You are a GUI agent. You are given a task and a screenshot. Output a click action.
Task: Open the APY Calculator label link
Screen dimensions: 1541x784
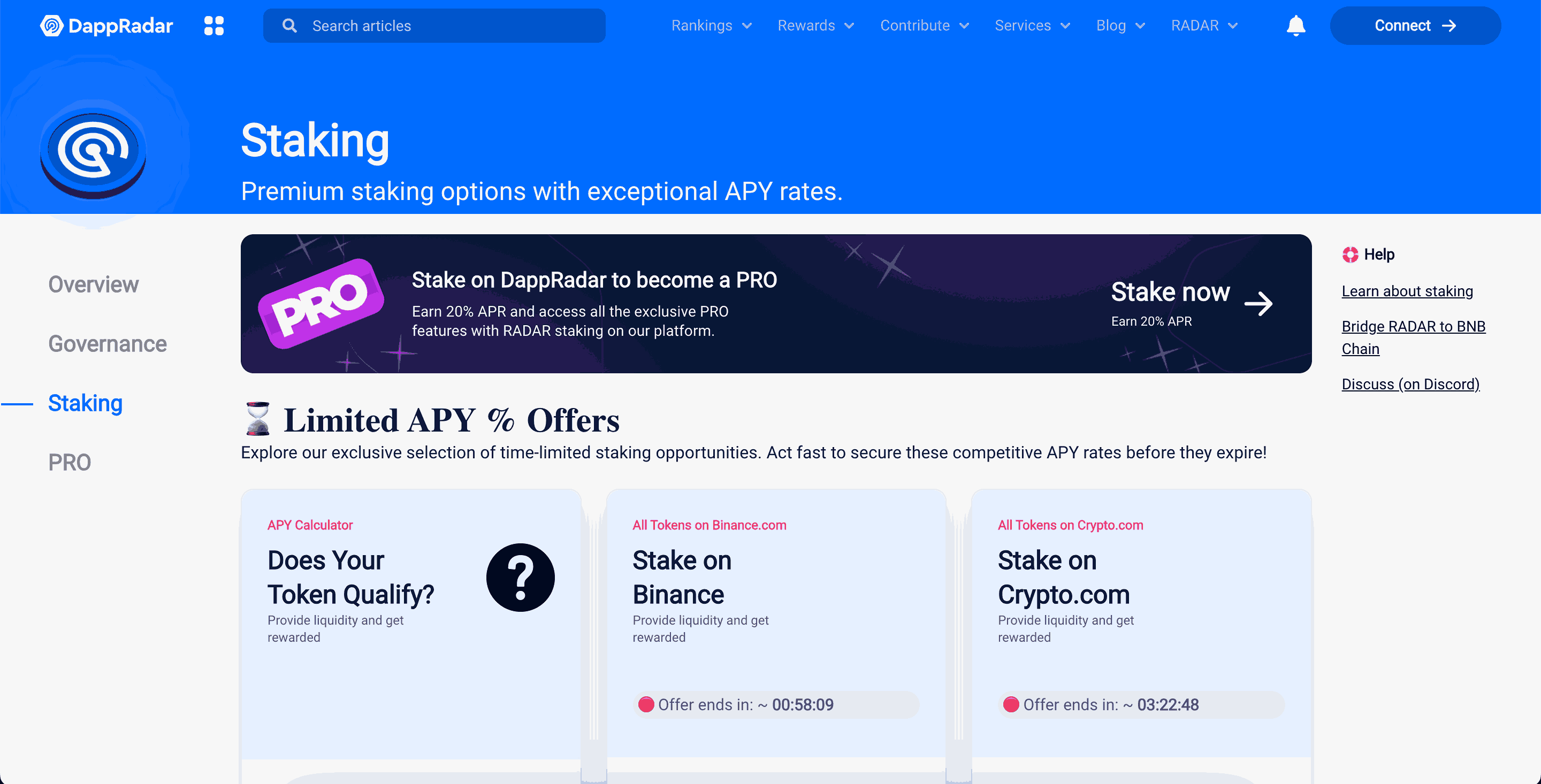tap(310, 525)
